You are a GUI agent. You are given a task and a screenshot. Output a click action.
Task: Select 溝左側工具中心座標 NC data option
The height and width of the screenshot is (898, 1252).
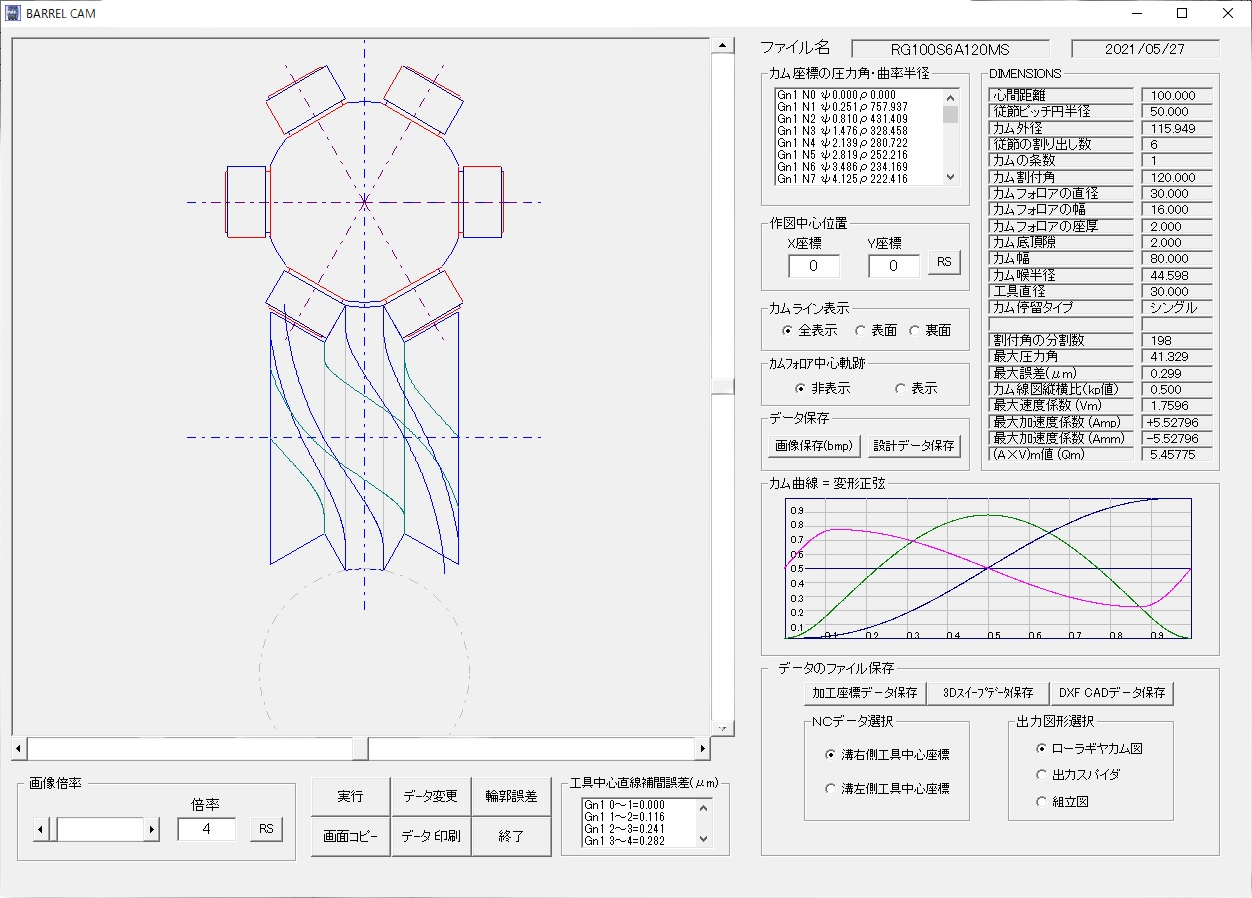(830, 789)
